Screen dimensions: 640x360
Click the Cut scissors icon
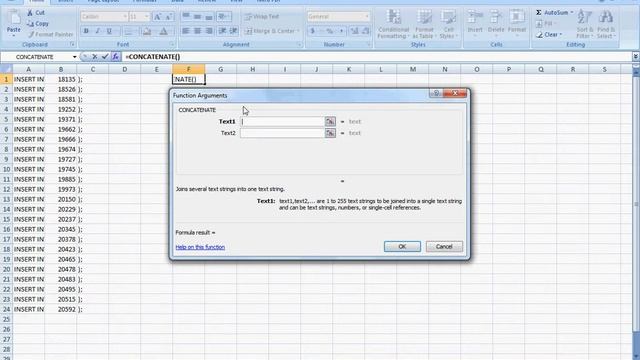[x=30, y=13]
